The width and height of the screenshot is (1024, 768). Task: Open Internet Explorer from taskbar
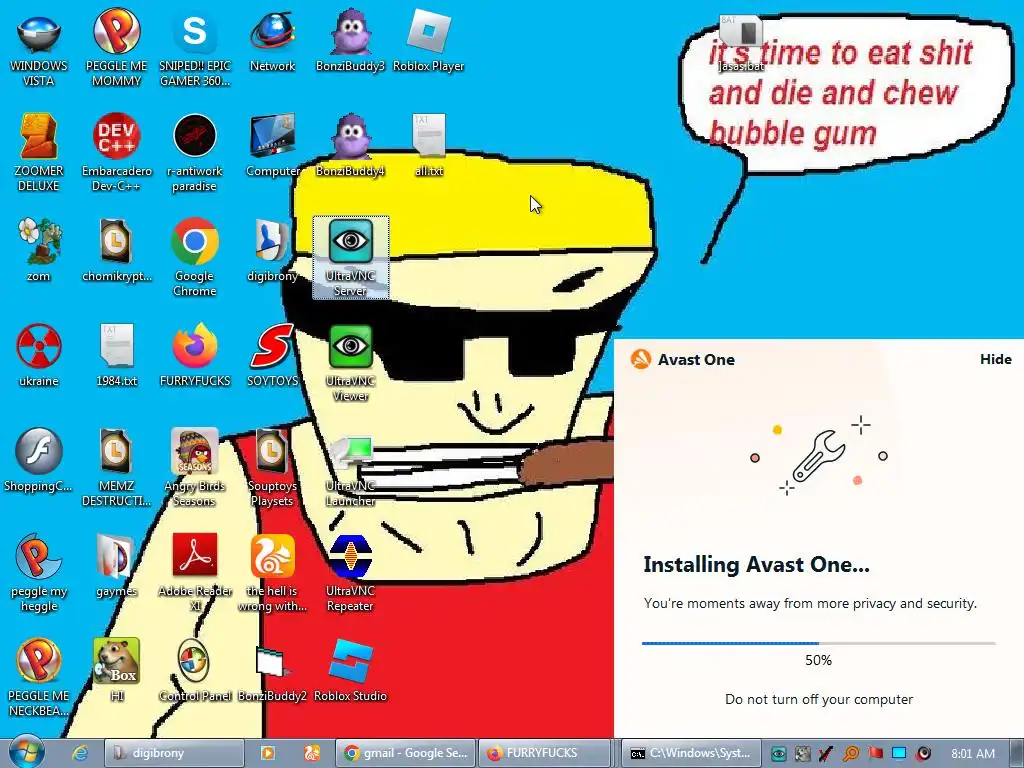click(80, 753)
